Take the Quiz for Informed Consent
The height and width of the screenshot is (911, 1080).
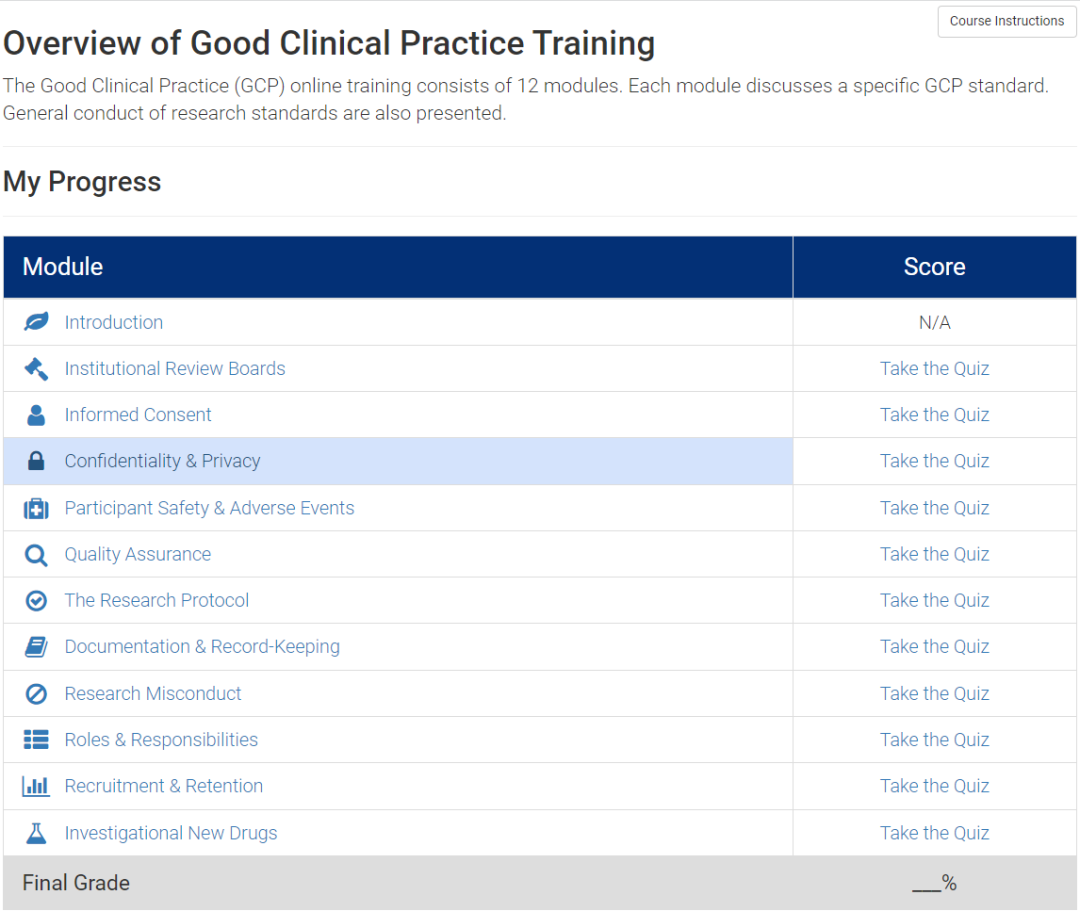pyautogui.click(x=934, y=415)
